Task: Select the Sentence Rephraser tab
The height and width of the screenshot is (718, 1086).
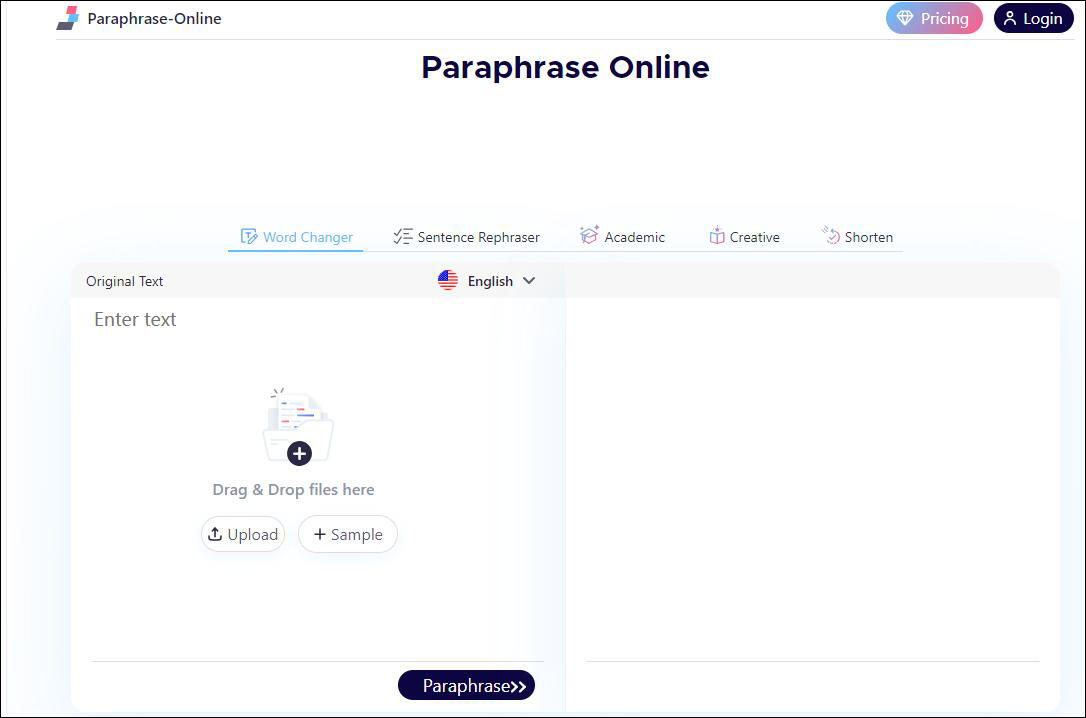Action: (466, 237)
